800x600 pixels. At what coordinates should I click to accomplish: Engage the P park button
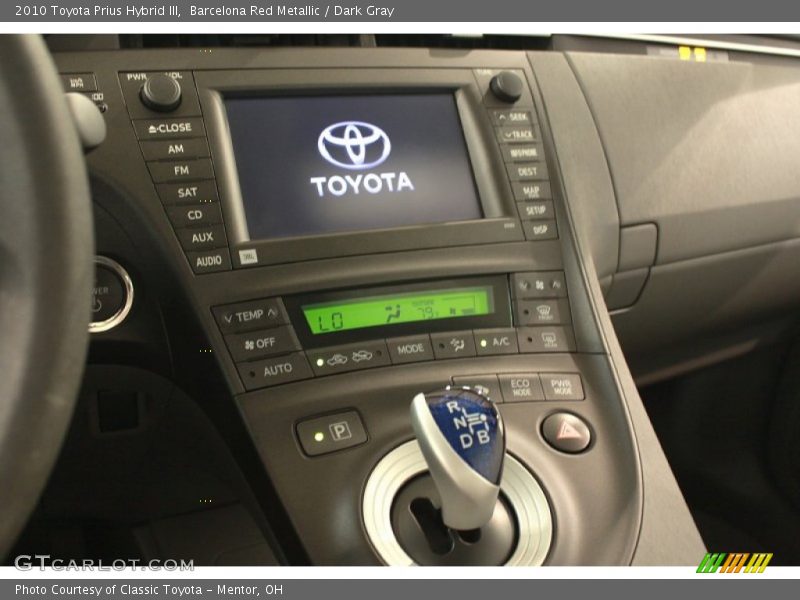click(331, 433)
